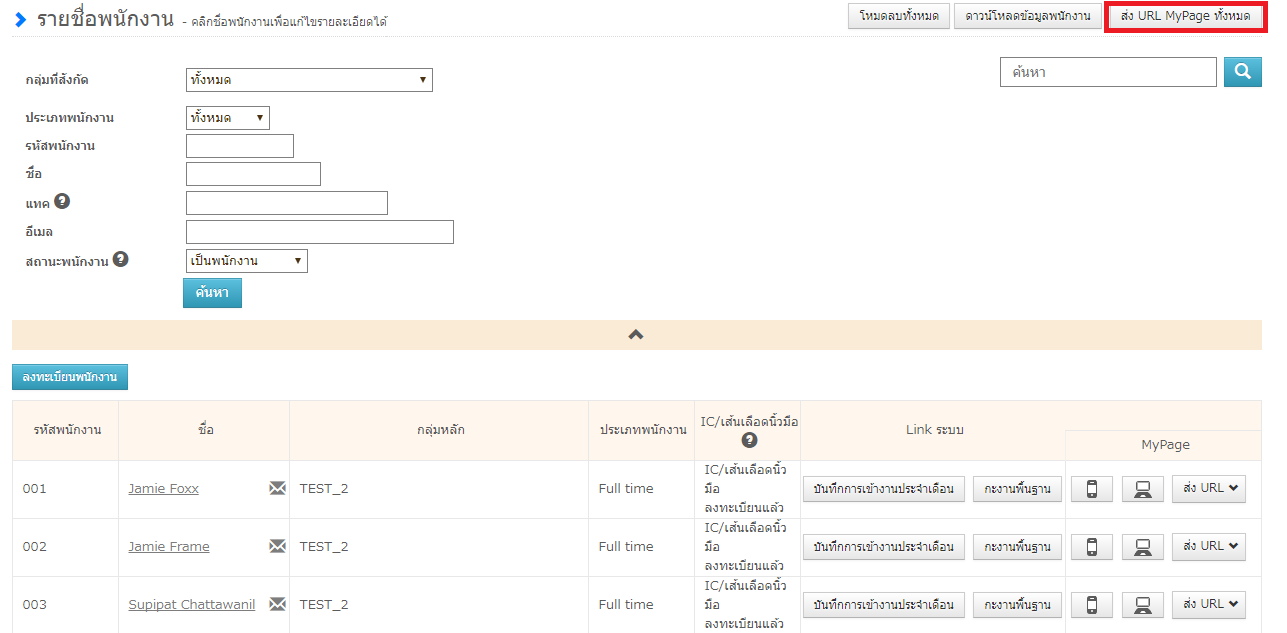Click ส่ง URL MyPage ทั้งหมด button
Image resolution: width=1287 pixels, height=633 pixels.
tap(1185, 16)
